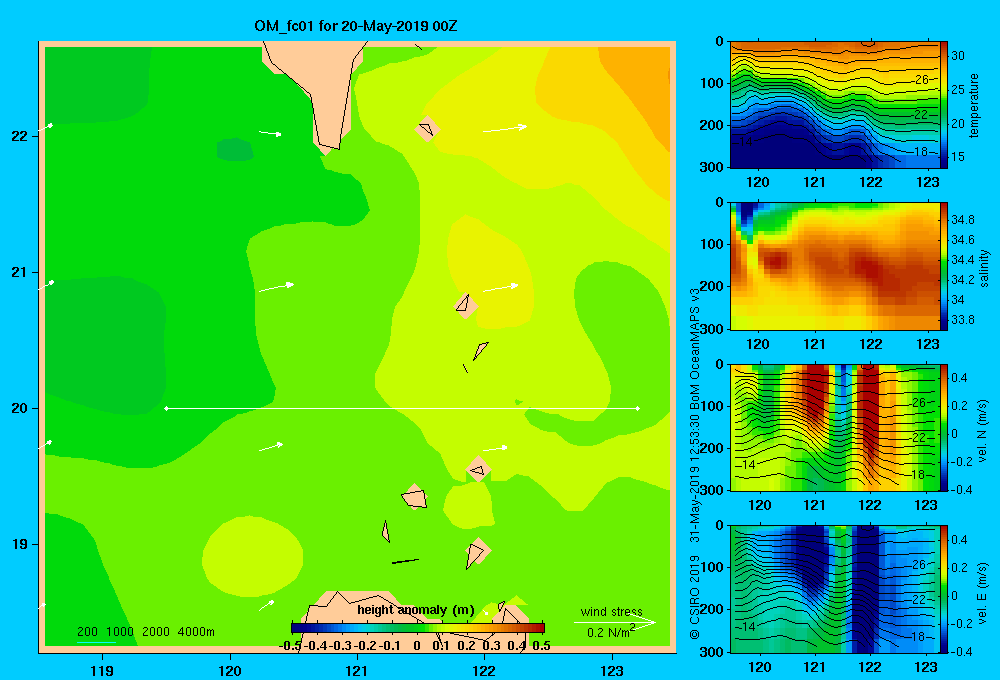This screenshot has height=680, width=1000.
Task: Open the salinity depth section panel
Action: (x=835, y=266)
